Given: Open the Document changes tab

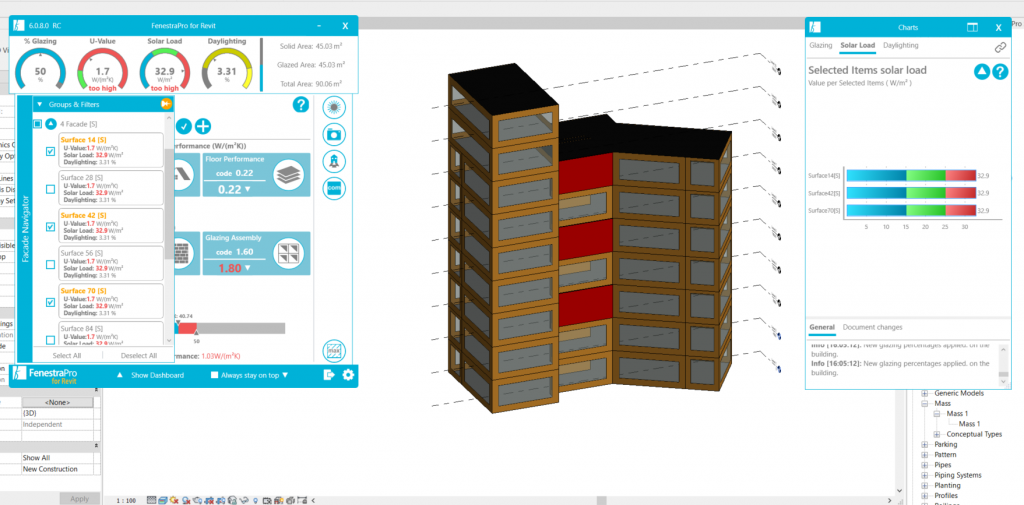Looking at the screenshot, I should pos(872,327).
